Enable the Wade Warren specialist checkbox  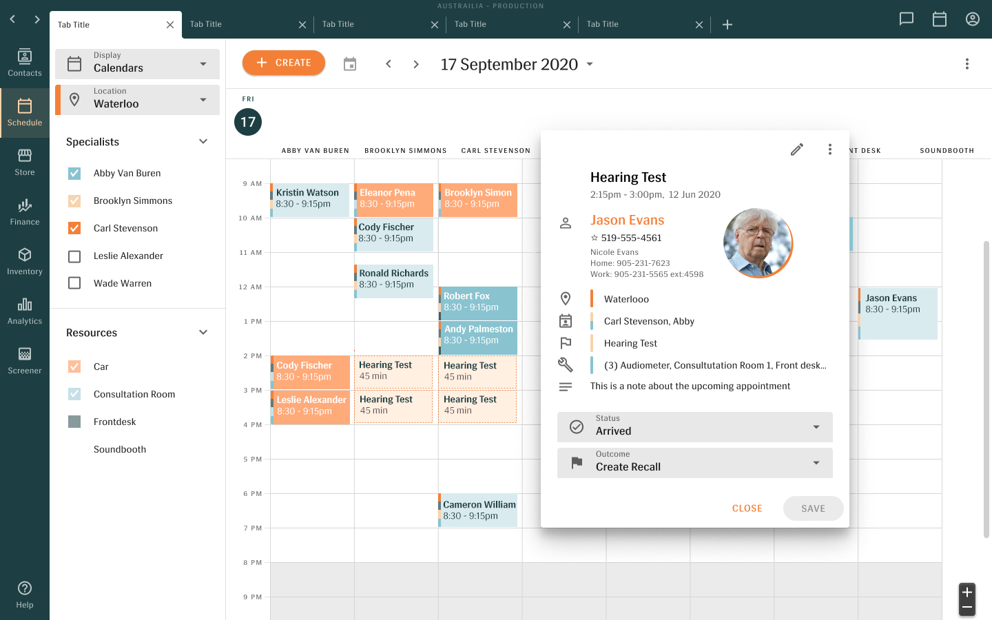pos(74,284)
